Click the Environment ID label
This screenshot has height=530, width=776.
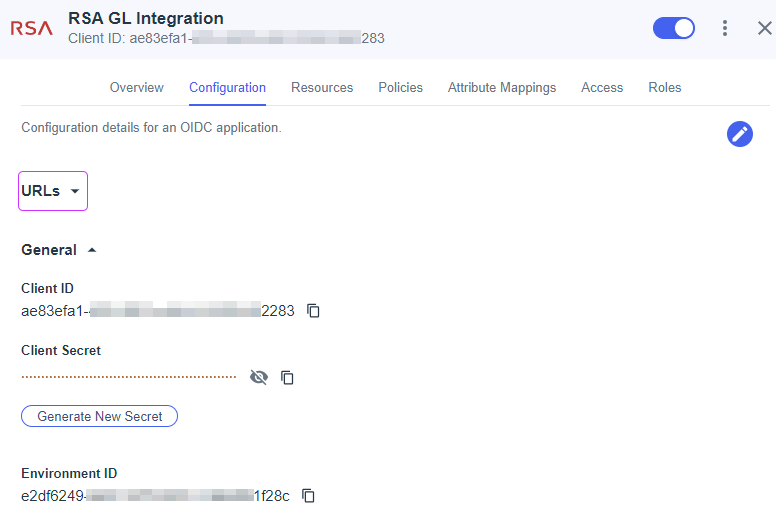pos(69,474)
